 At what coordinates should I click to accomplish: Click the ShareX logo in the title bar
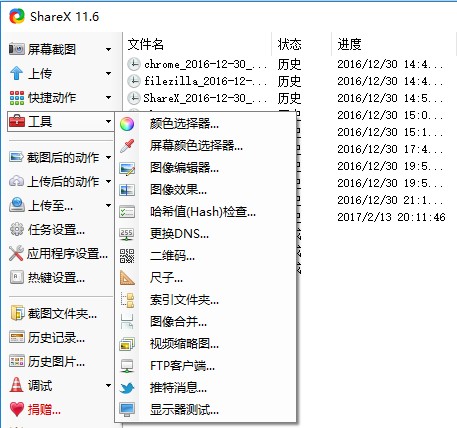tap(17, 16)
